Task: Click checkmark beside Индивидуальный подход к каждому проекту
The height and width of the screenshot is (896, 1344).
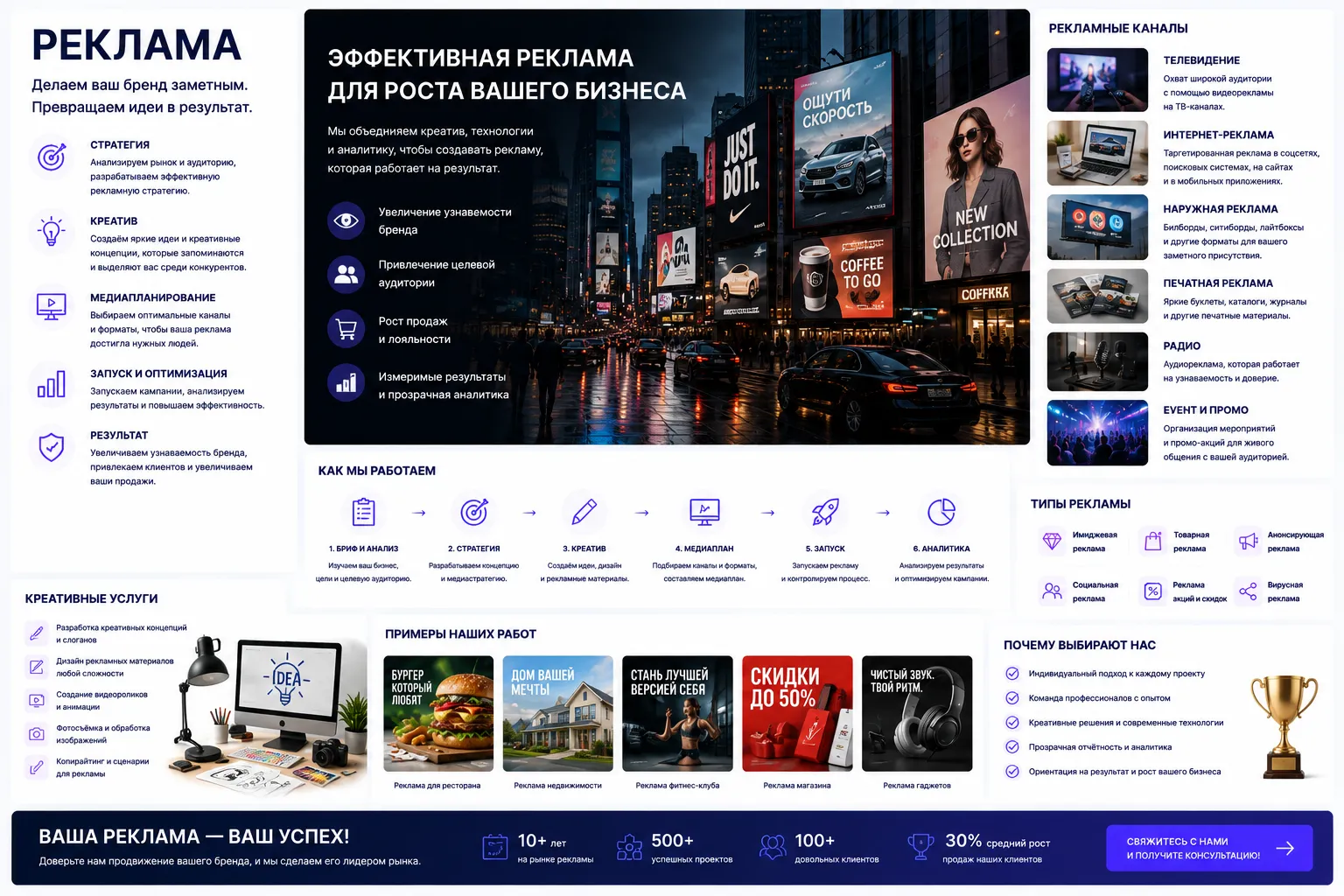Action: pyautogui.click(x=1012, y=674)
